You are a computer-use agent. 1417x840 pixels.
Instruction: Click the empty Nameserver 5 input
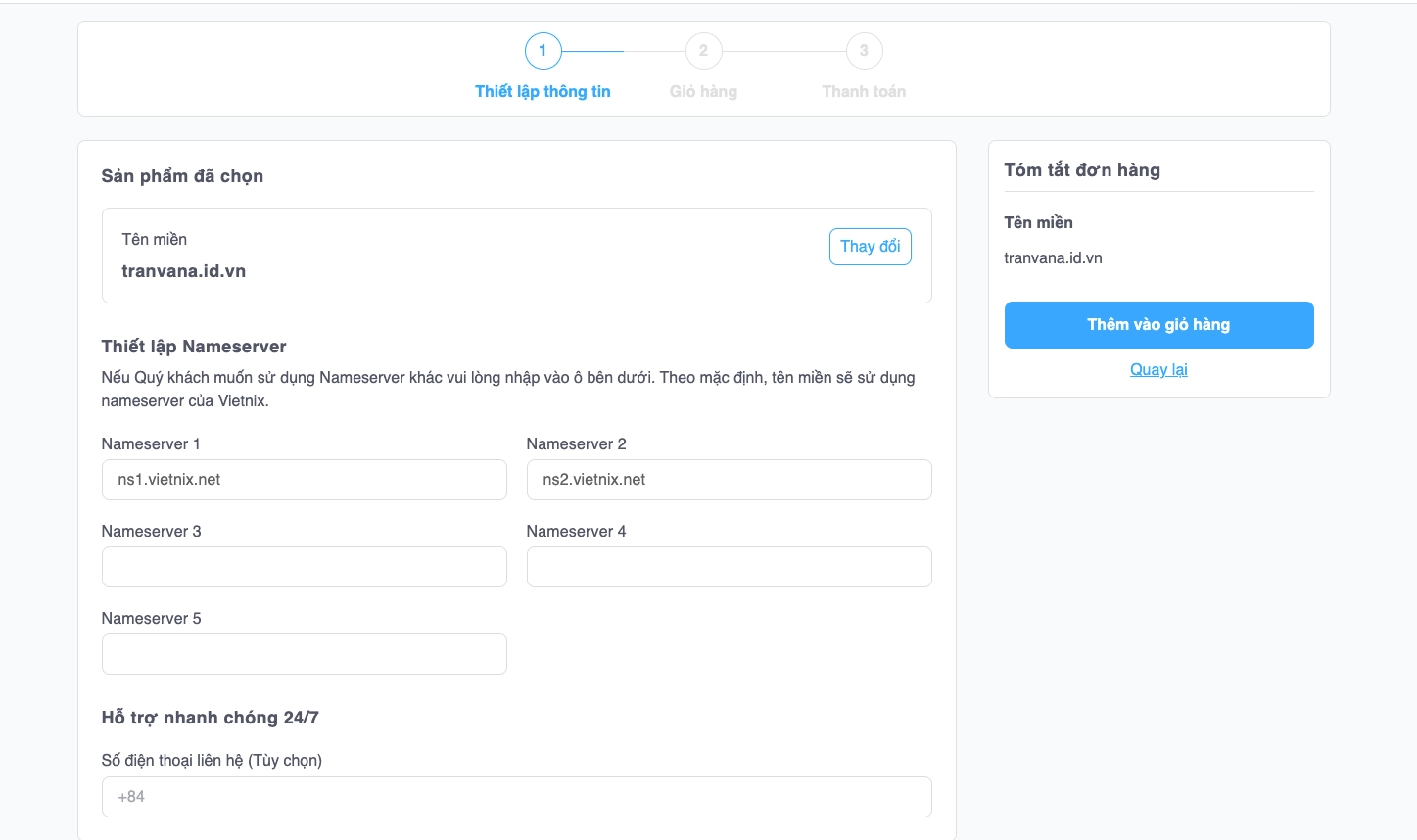[304, 654]
